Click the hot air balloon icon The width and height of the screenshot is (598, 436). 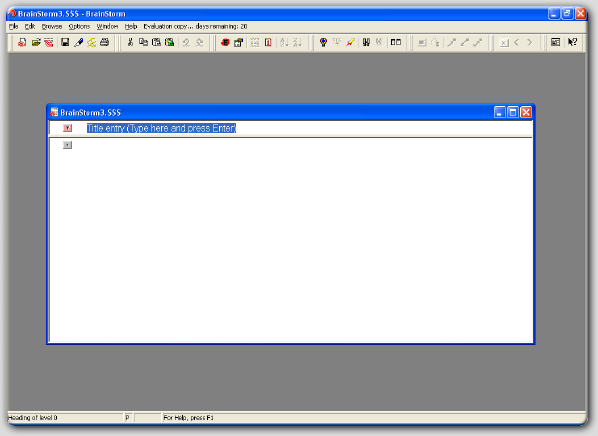323,42
